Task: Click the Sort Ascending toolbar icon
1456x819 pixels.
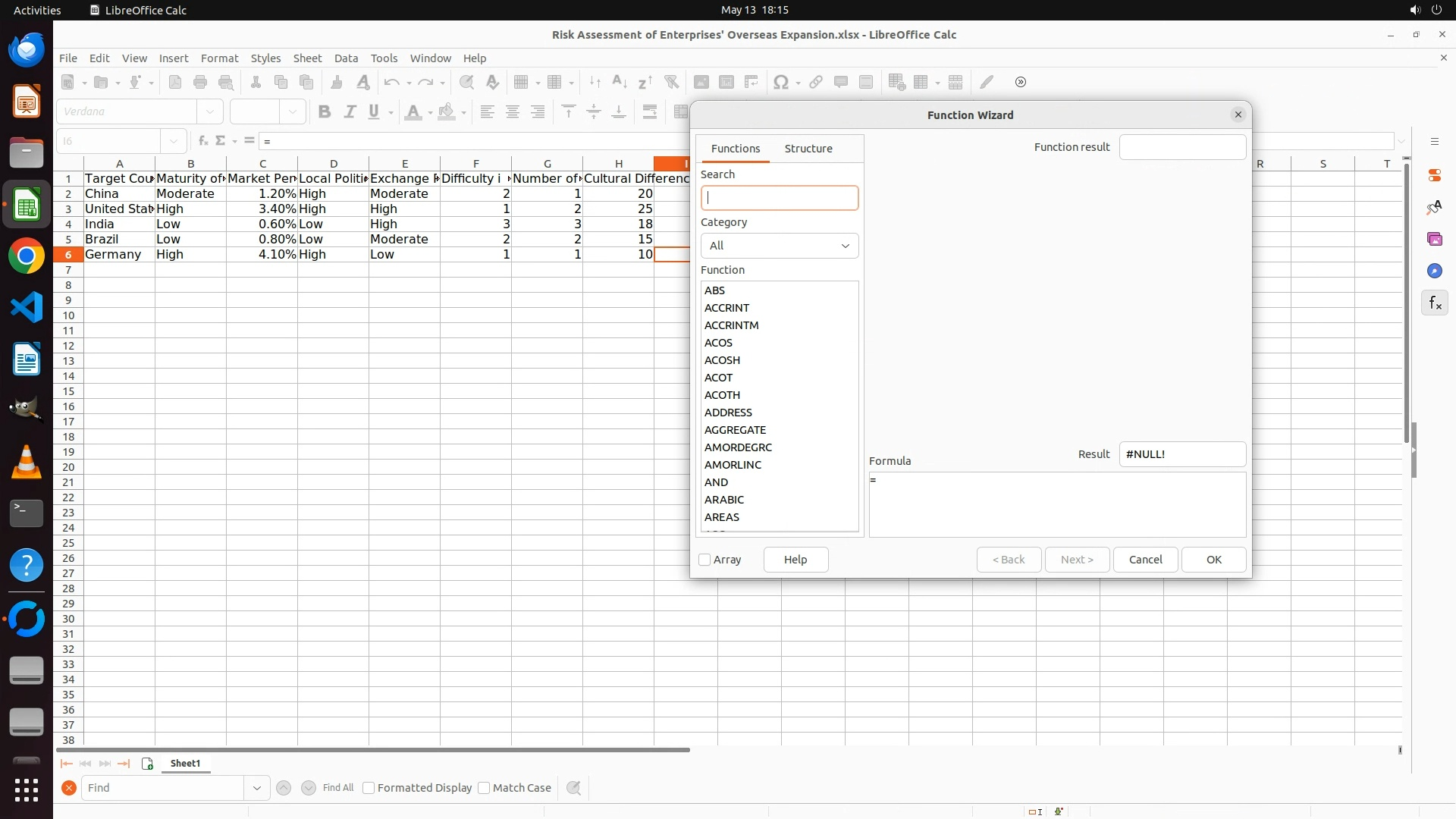Action: [619, 82]
